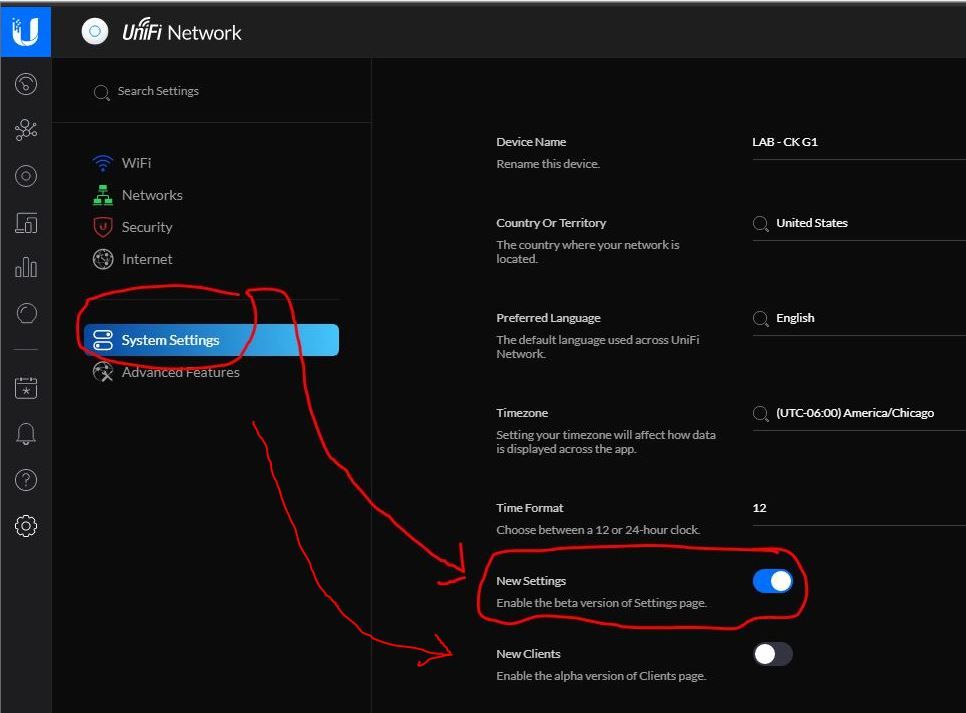Enable the New Clients toggle

[772, 654]
